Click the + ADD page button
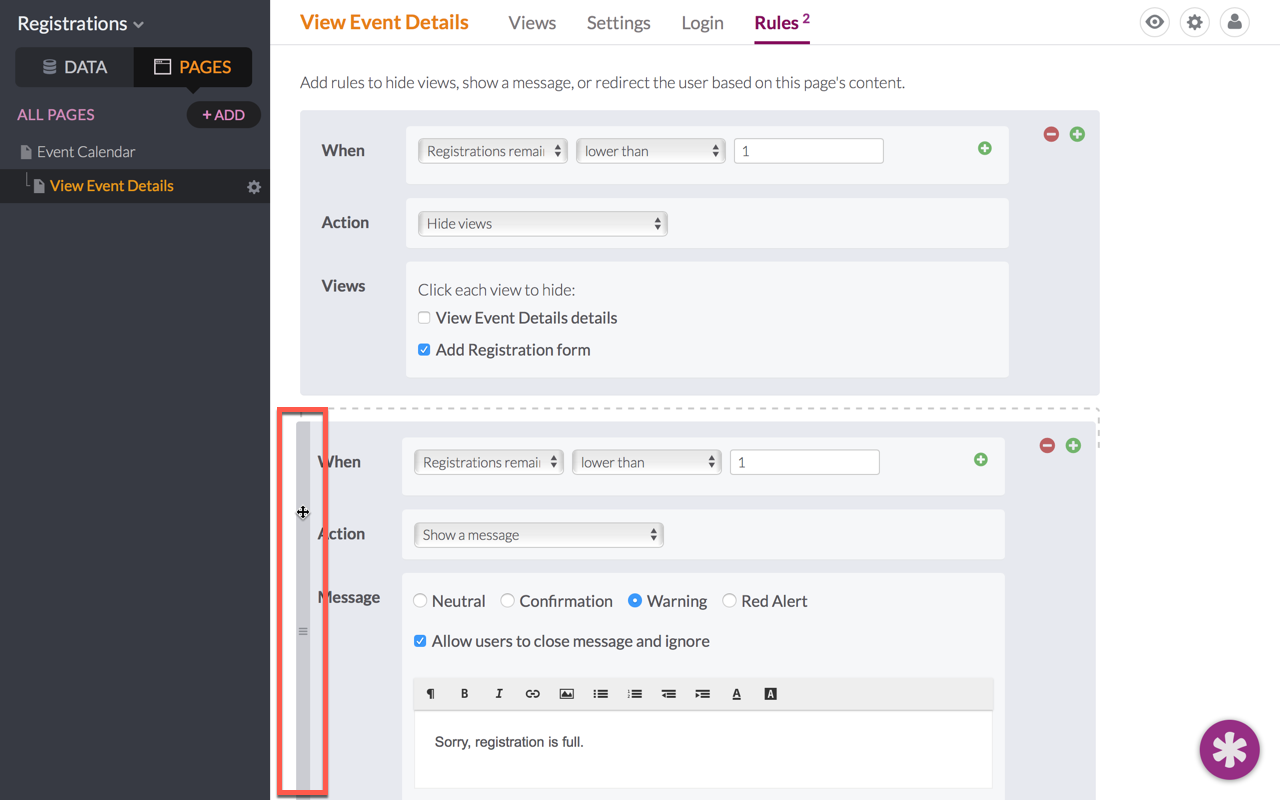Screen dimensions: 1280x800 tap(223, 115)
